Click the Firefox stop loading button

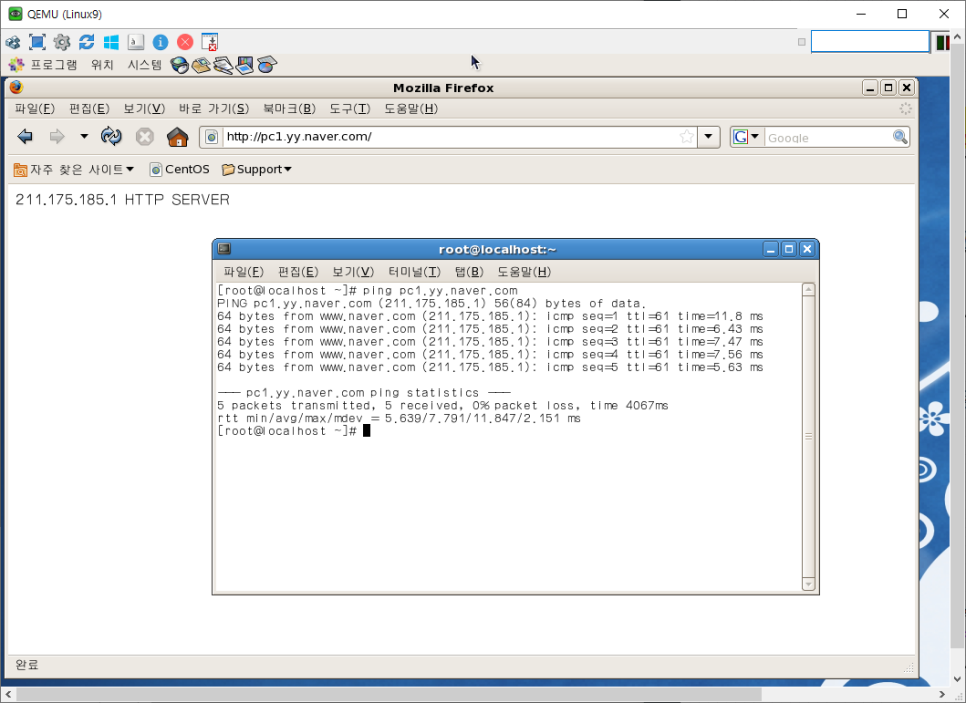[145, 136]
